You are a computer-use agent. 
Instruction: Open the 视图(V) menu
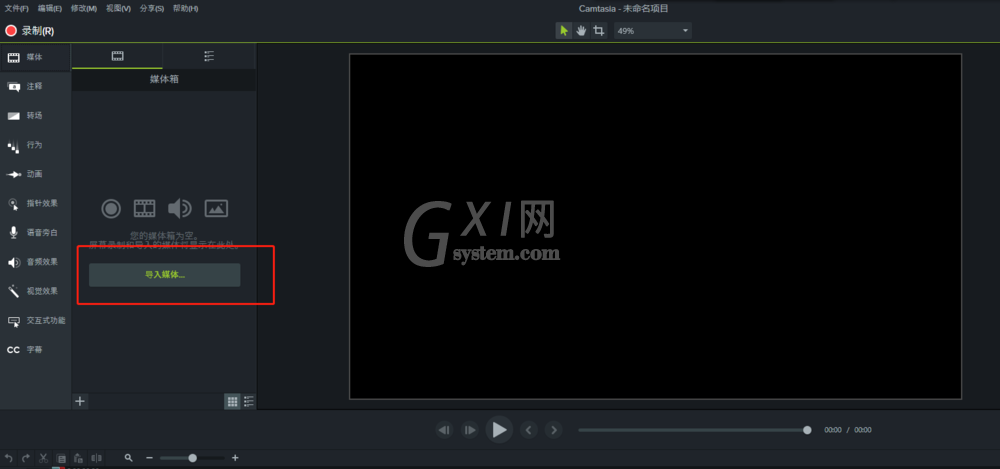[118, 9]
